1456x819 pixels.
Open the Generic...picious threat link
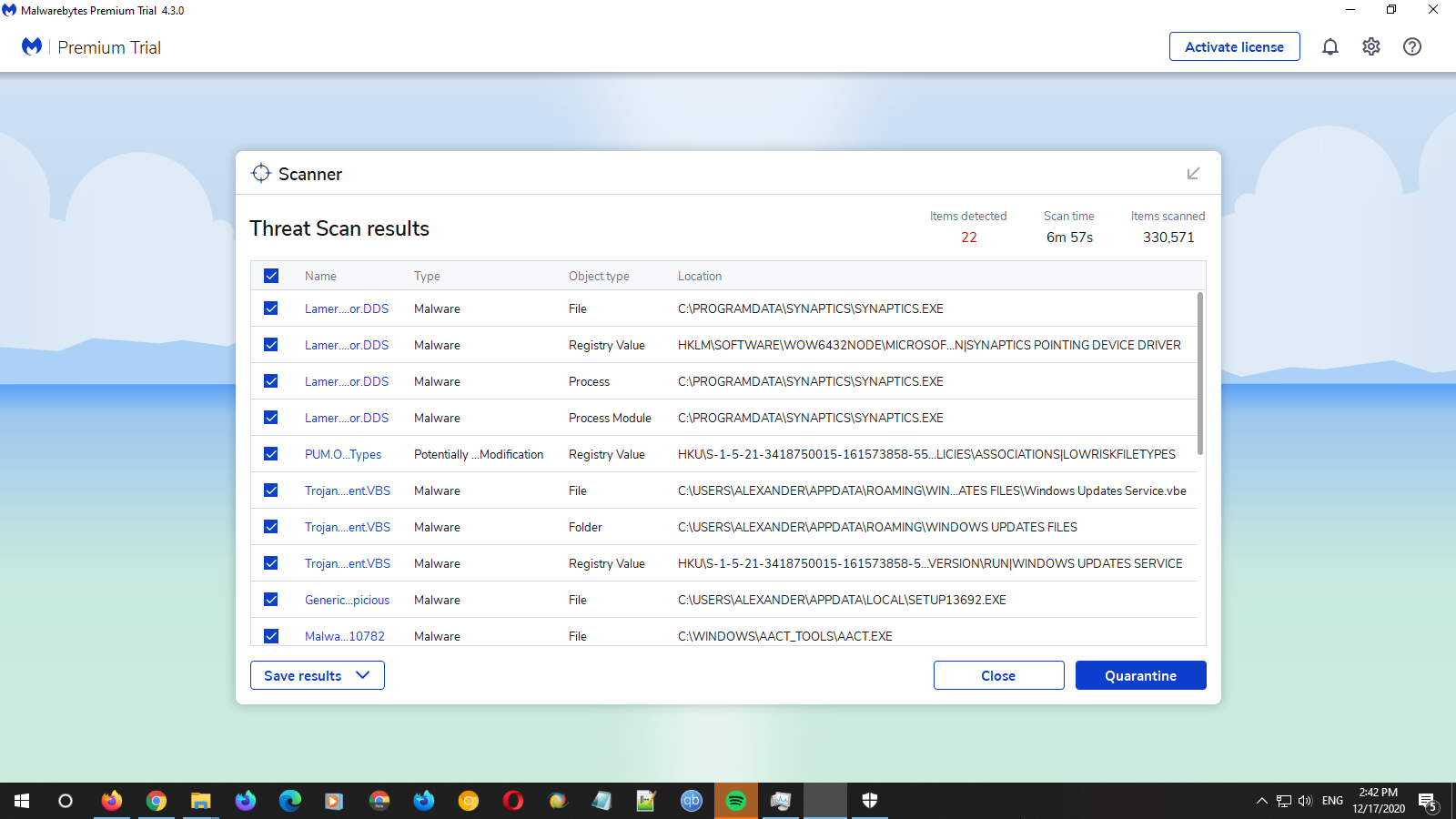[347, 600]
